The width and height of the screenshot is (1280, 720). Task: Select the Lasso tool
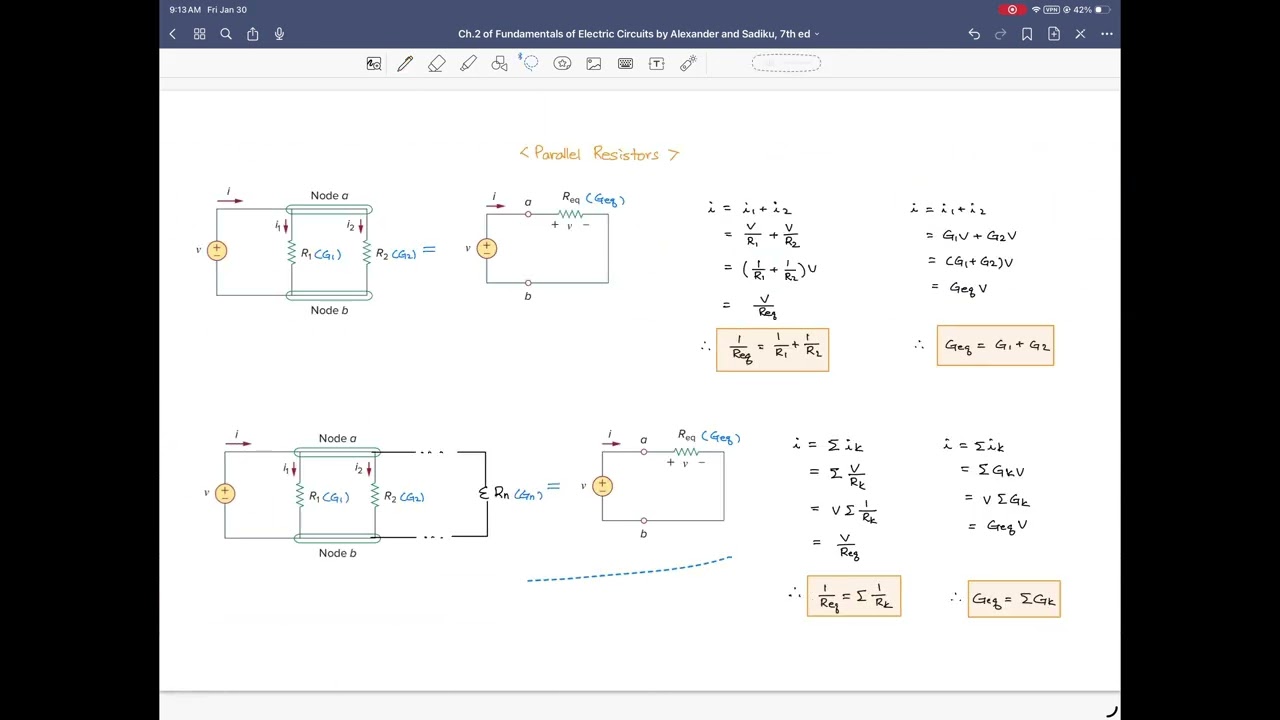pos(531,63)
